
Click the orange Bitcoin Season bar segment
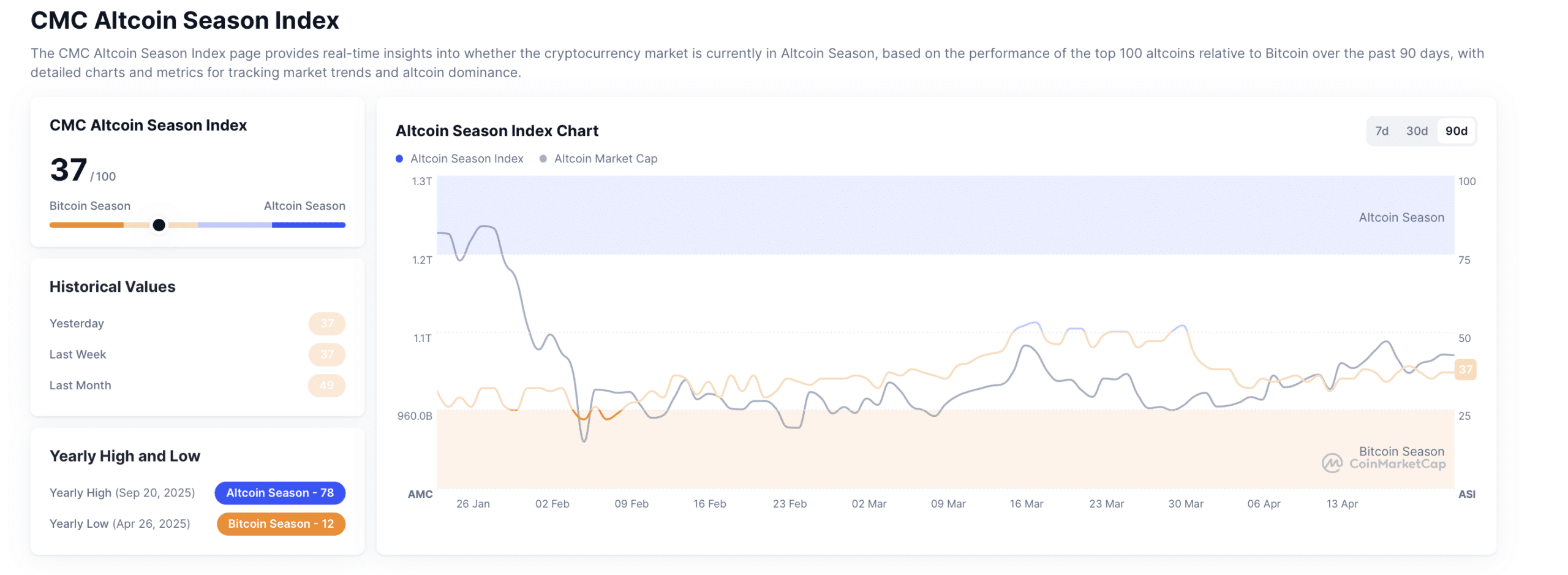point(86,225)
